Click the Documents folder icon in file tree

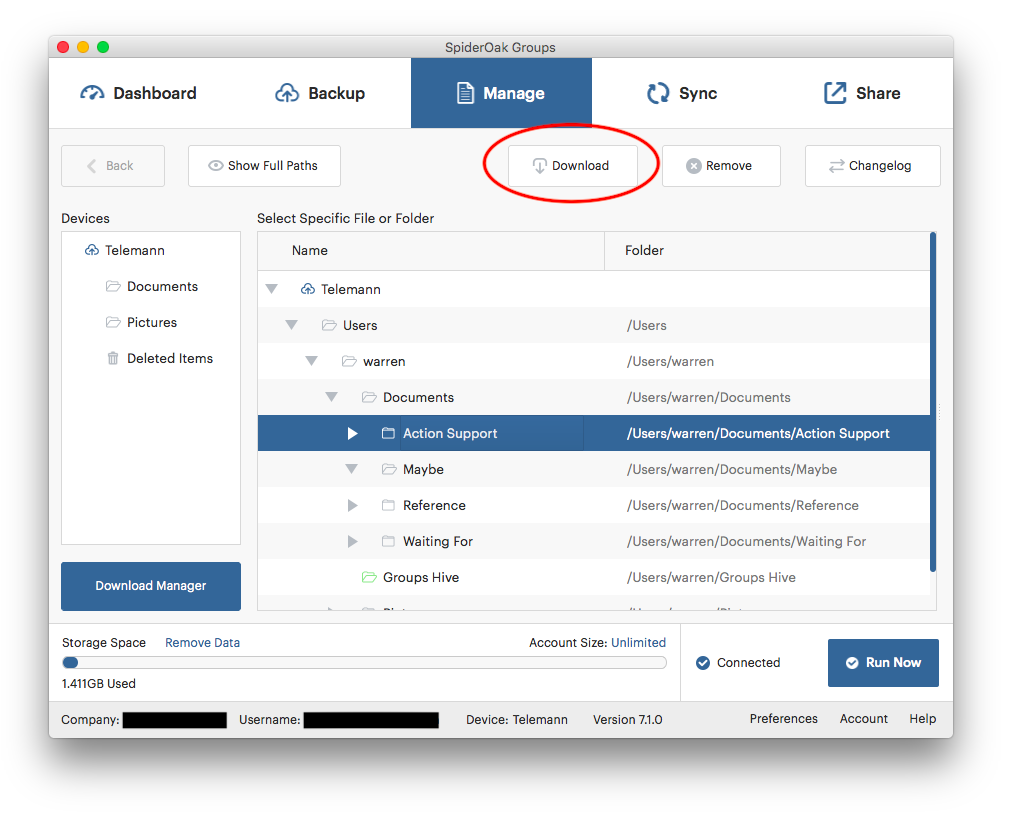pos(369,397)
